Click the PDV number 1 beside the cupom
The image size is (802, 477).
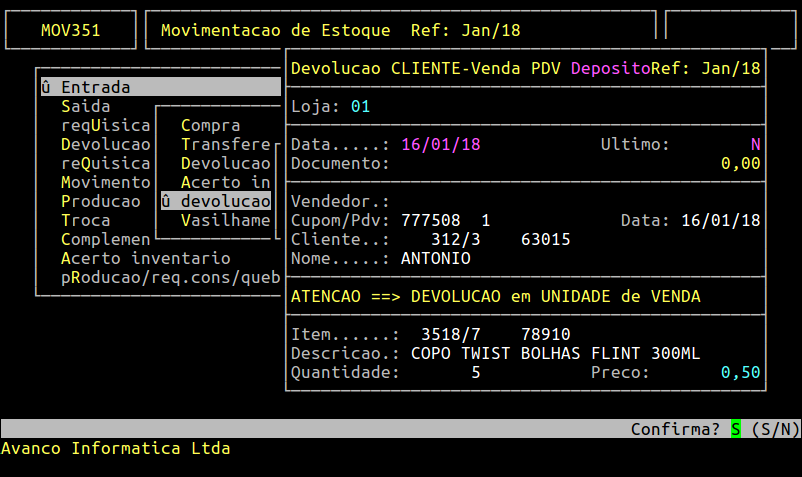click(486, 220)
